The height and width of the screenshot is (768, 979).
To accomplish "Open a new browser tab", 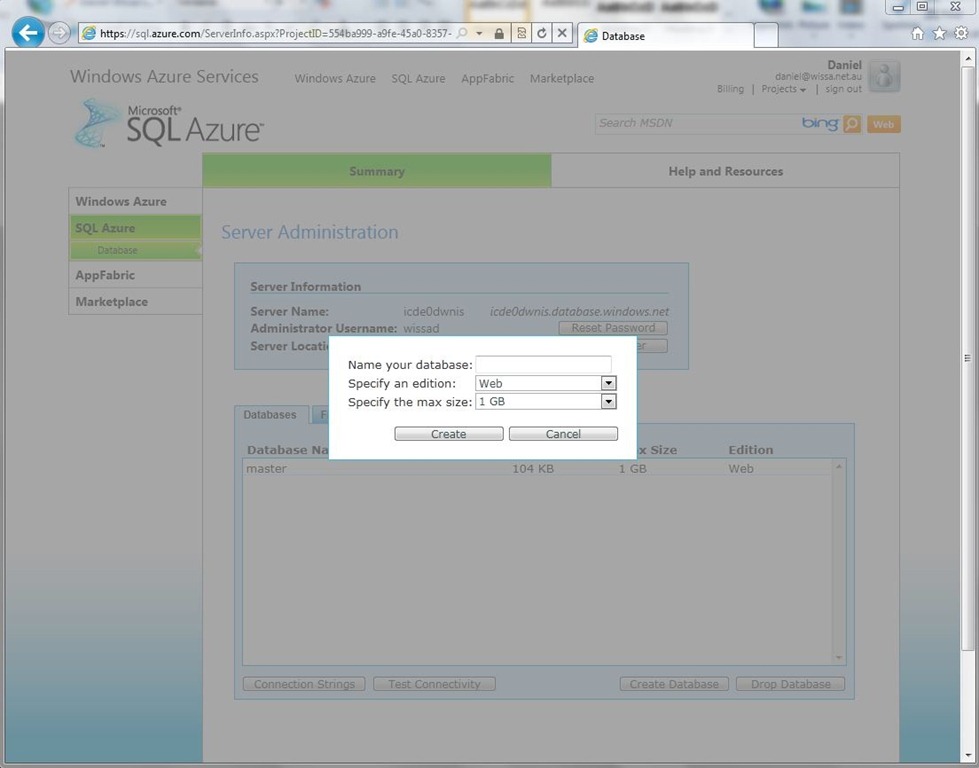I will coord(766,36).
